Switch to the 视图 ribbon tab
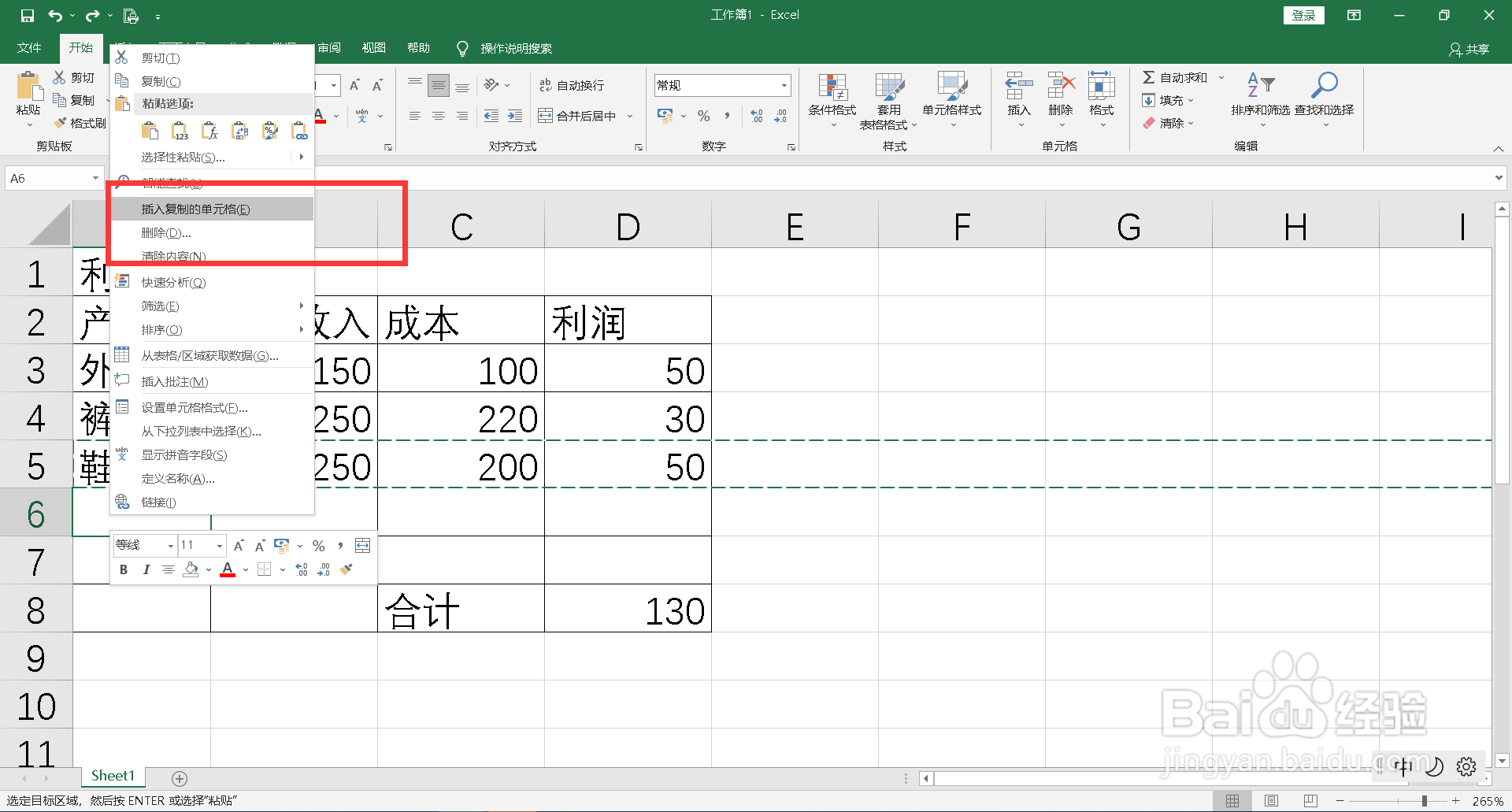The height and width of the screenshot is (812, 1512). pos(373,47)
